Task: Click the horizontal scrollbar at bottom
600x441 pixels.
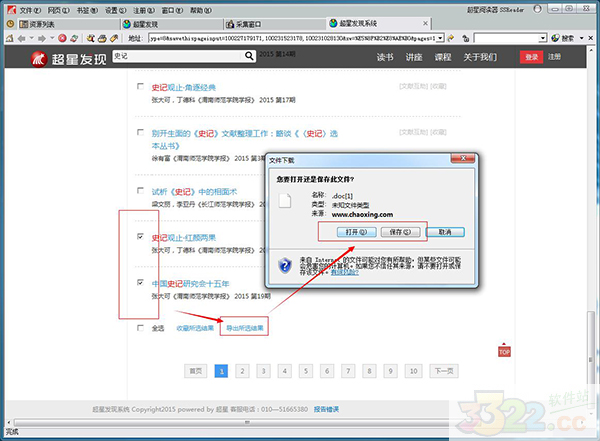Action: pos(247,422)
